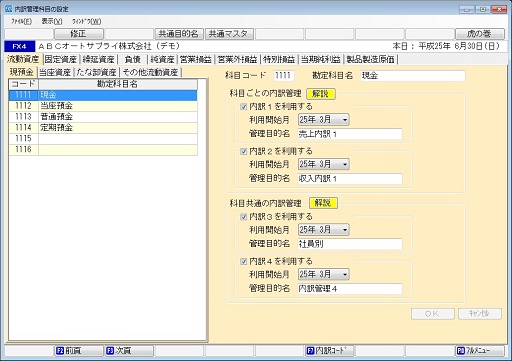This screenshot has height=361, width=512.
Task: Select the 1113 普通預金 row
Action: point(103,117)
